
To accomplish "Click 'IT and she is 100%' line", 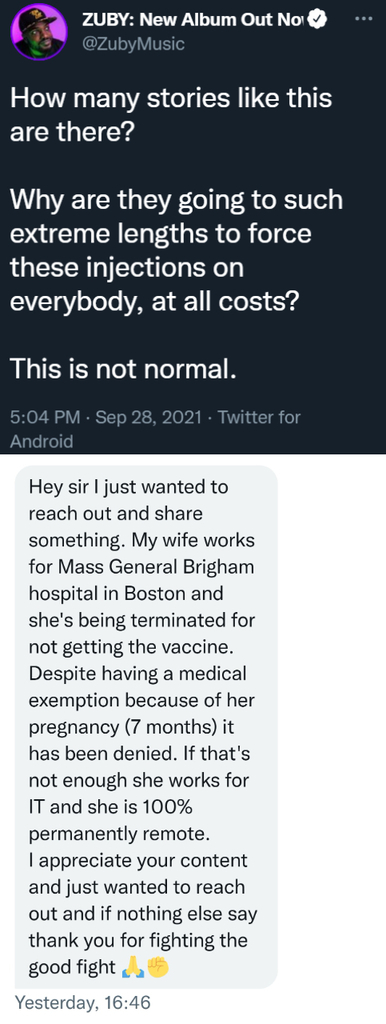I will coord(110,807).
